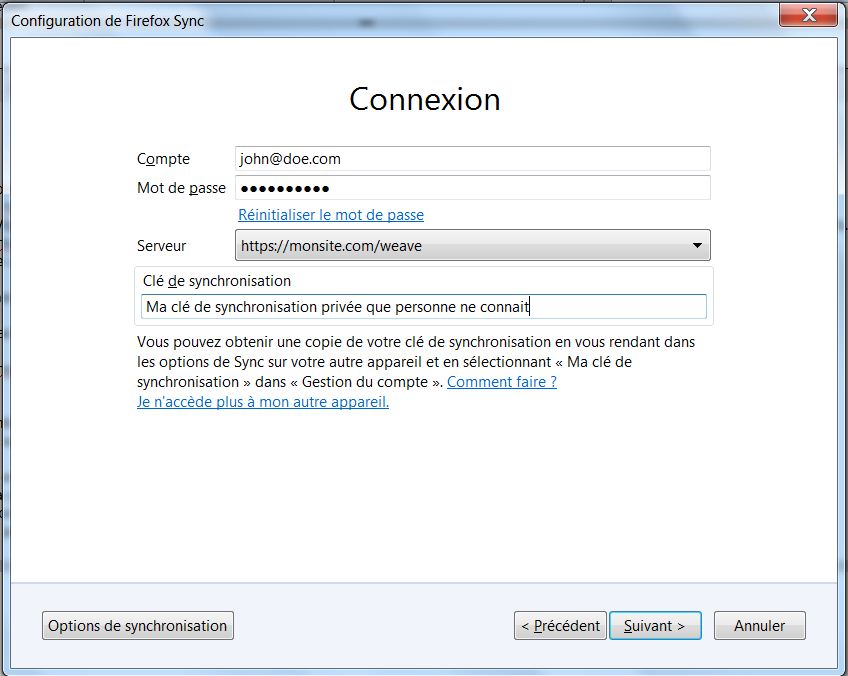Click the Compte email input field
Screen dimensions: 848x676
click(472, 158)
